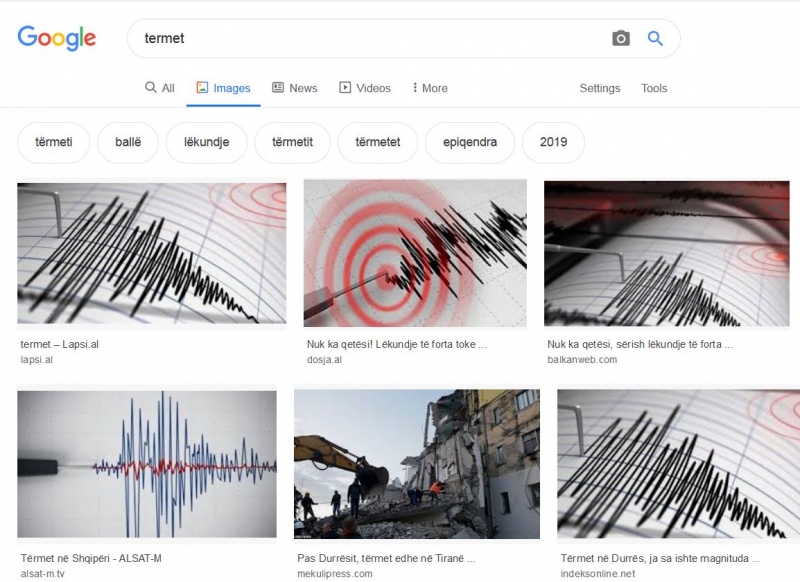Open the balkanweb.com seismograph image
The height and width of the screenshot is (582, 800).
click(x=667, y=254)
